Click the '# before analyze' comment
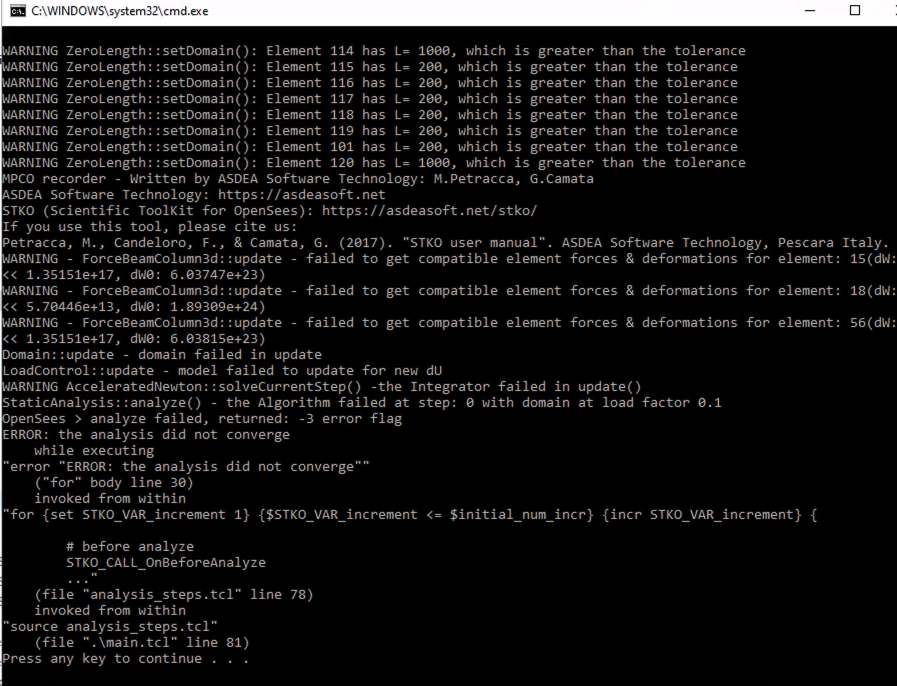Screen dimensions: 897x686 pos(130,548)
